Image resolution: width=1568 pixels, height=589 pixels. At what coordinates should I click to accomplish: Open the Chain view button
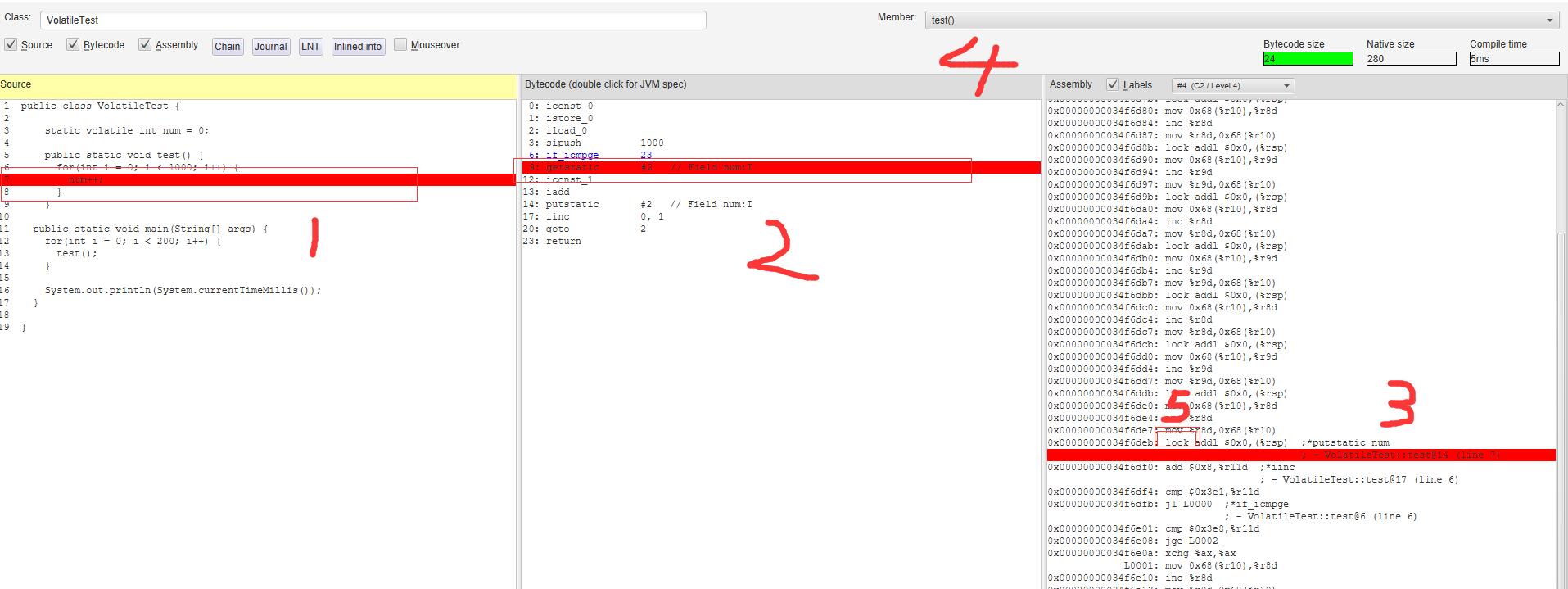click(x=228, y=47)
